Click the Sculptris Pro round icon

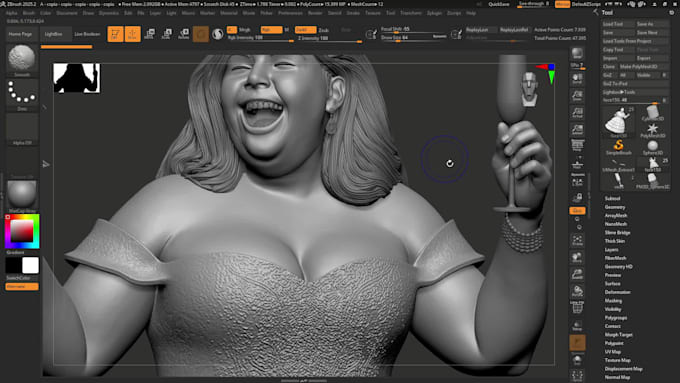click(x=218, y=34)
